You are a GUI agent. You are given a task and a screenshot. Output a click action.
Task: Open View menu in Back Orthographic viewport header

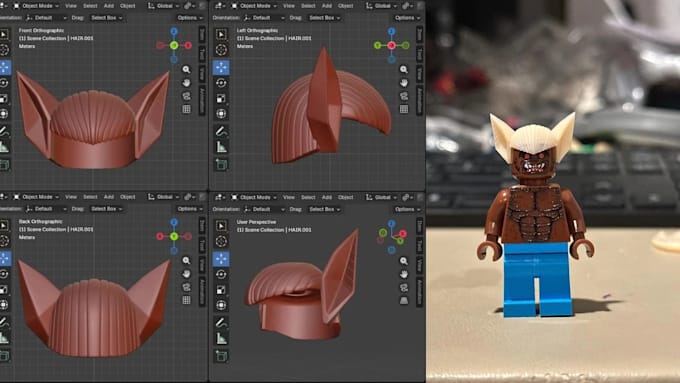[x=71, y=197]
